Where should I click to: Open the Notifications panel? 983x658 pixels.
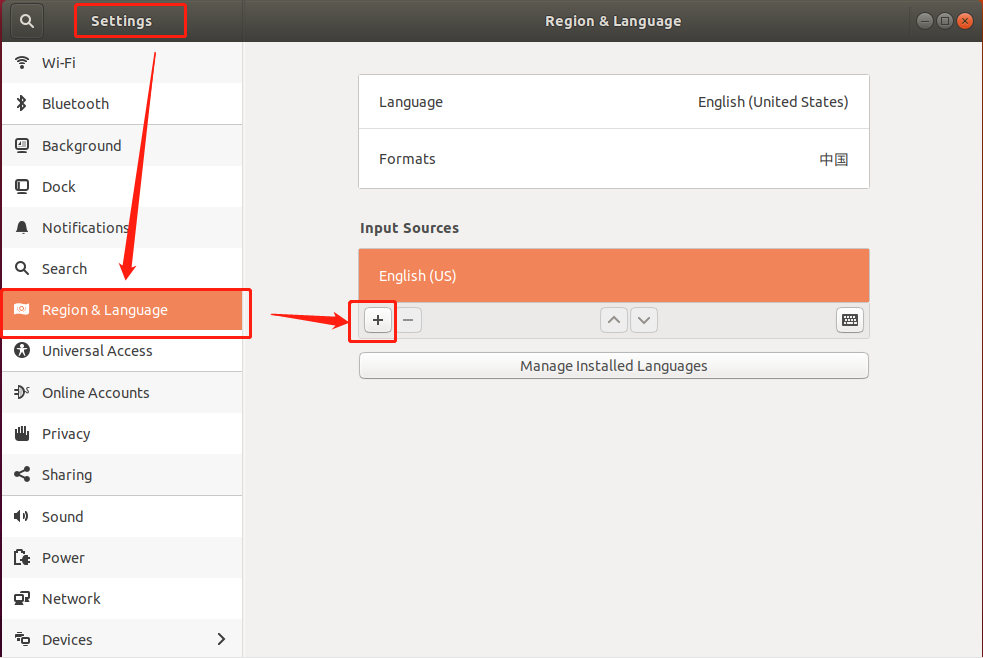122,227
